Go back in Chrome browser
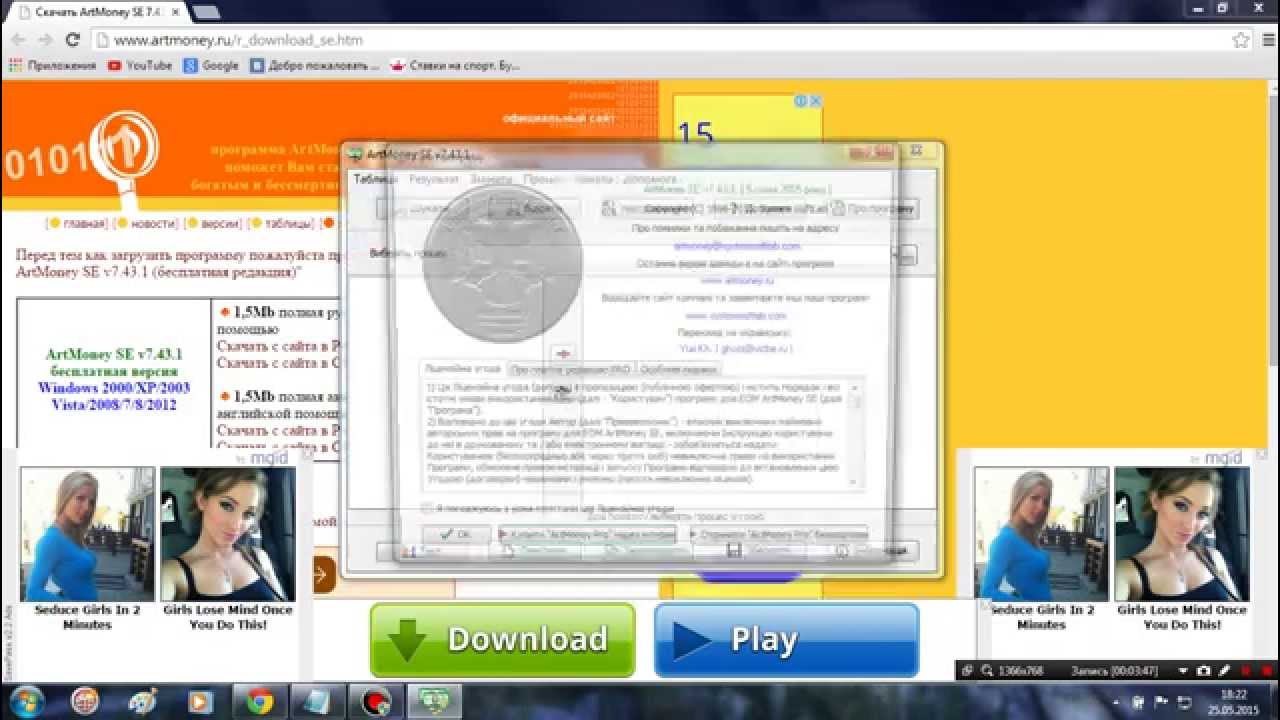Viewport: 1280px width, 720px height. 17,40
